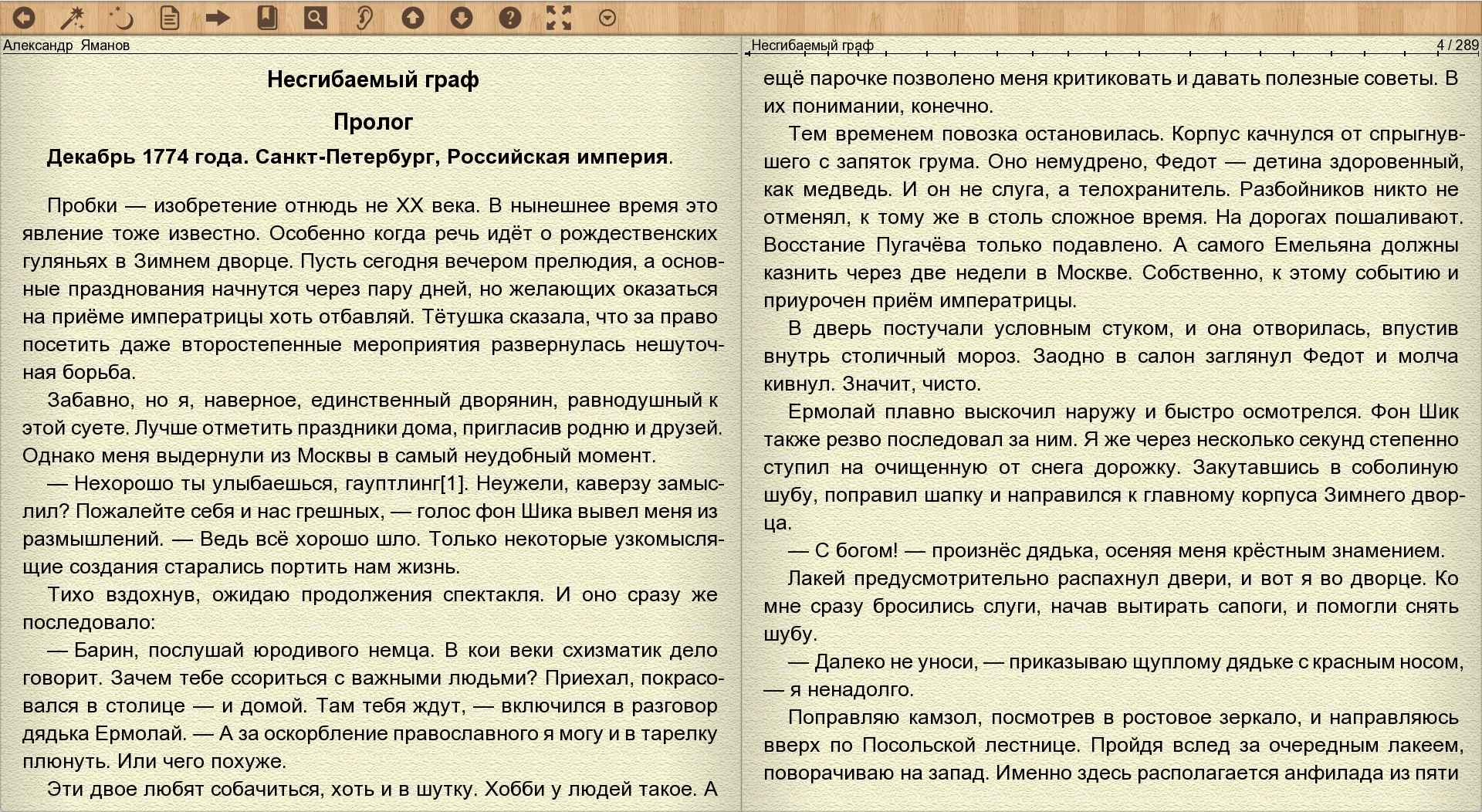Click the Пролог chapter heading
This screenshot has width=1482, height=812.
point(373,122)
